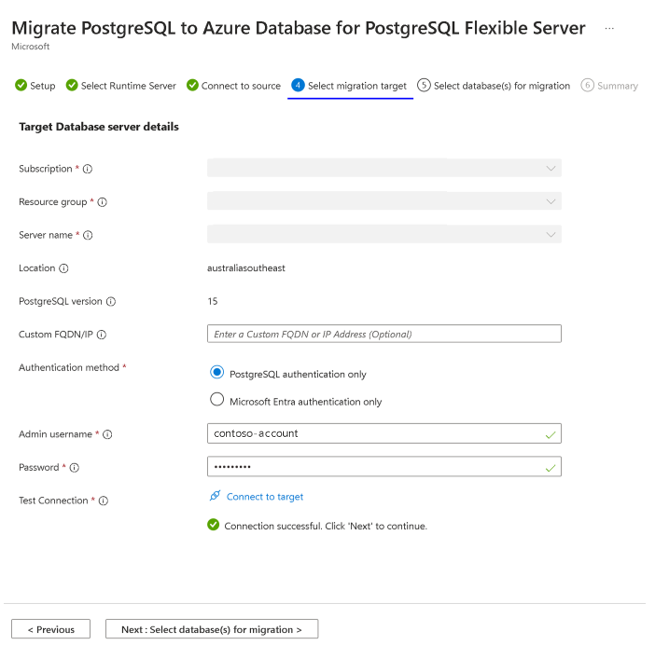Screen dimensions: 669x645
Task: Click the step 6 circle icon
Action: coord(587,85)
